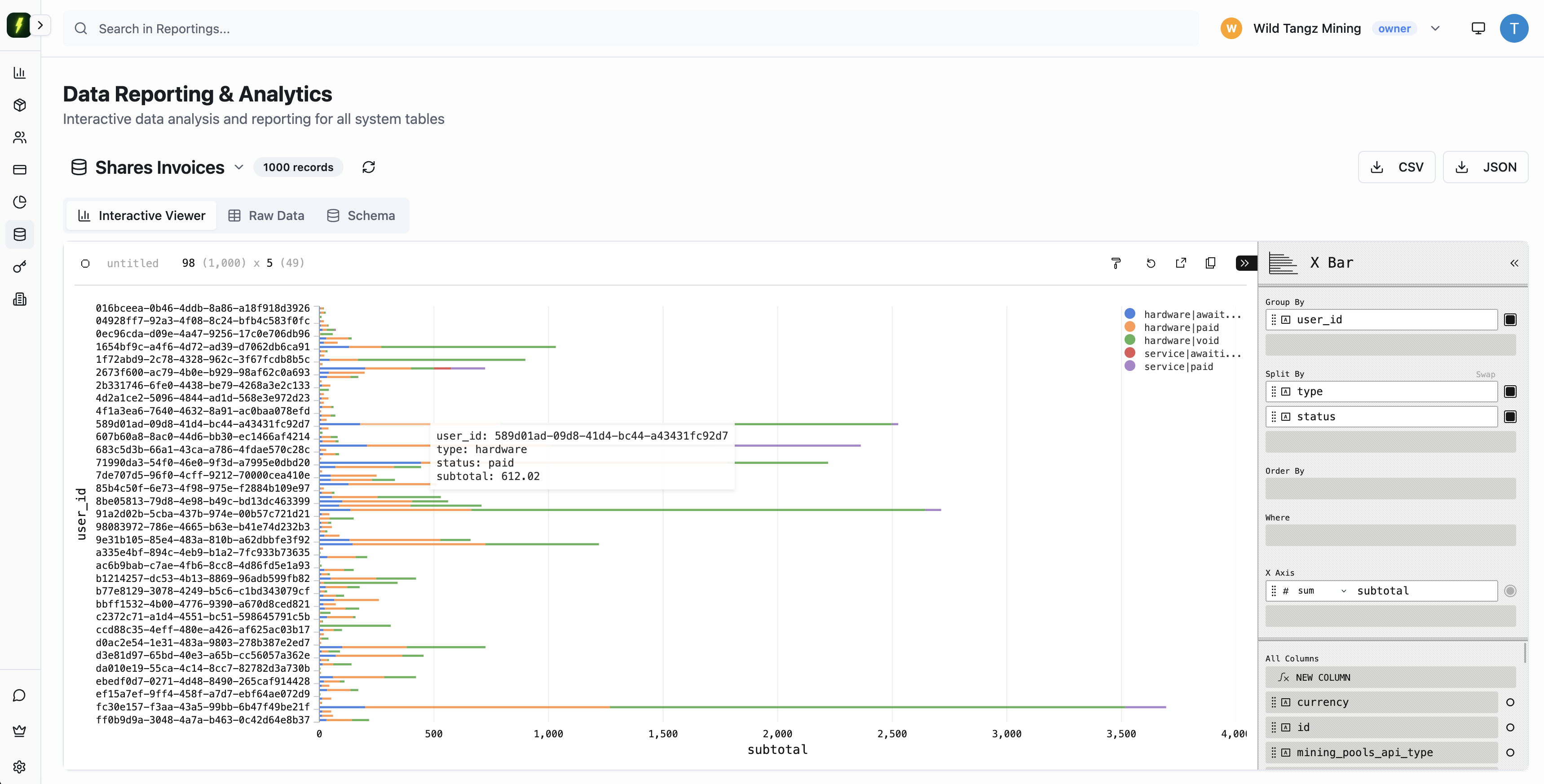Switch to the Schema tab
The width and height of the screenshot is (1544, 784).
pyautogui.click(x=361, y=216)
